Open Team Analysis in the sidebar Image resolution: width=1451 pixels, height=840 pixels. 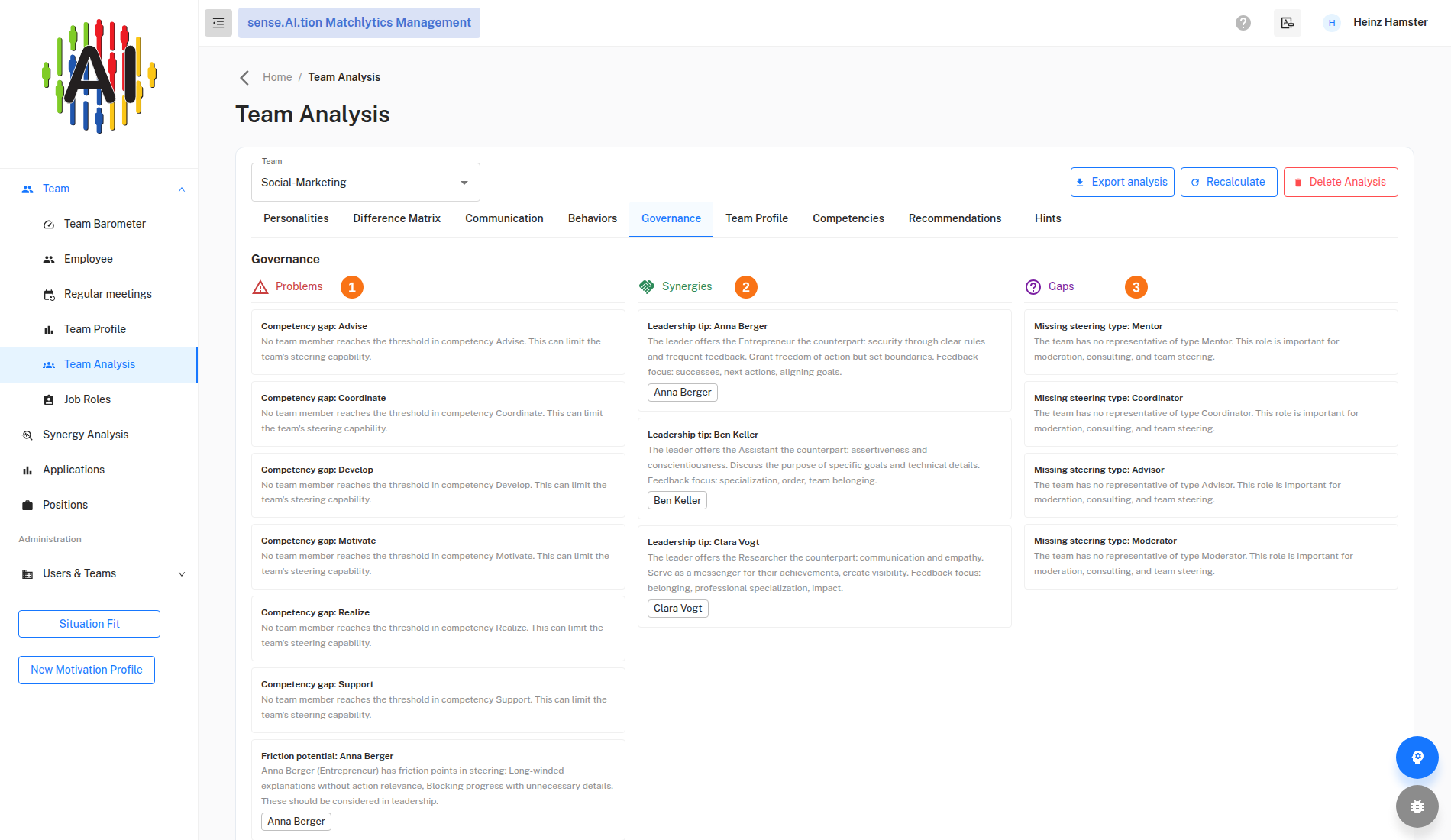[x=99, y=365]
